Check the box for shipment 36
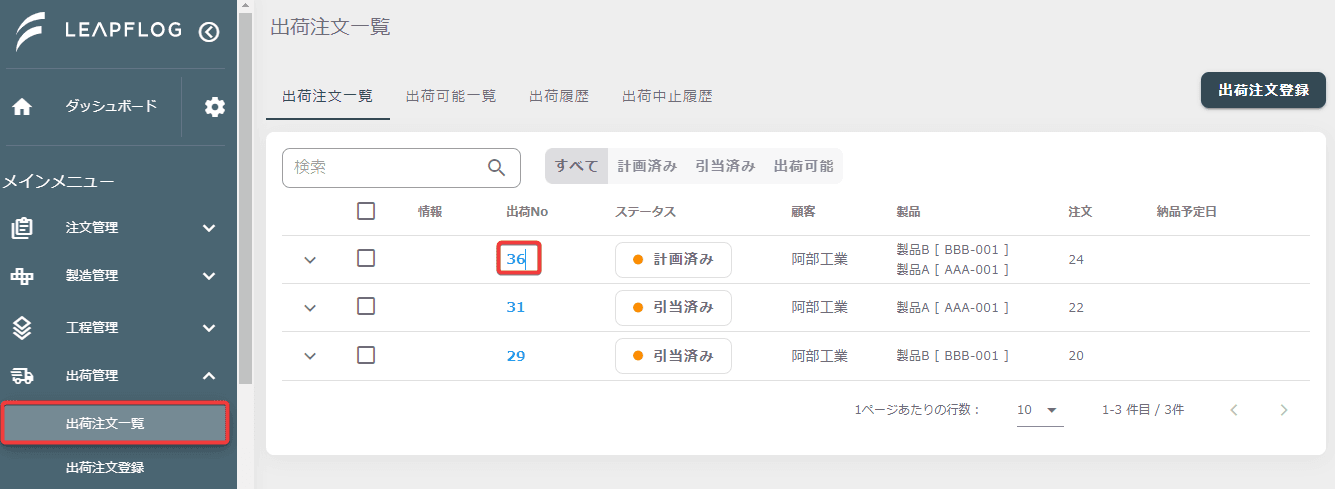 coord(366,259)
